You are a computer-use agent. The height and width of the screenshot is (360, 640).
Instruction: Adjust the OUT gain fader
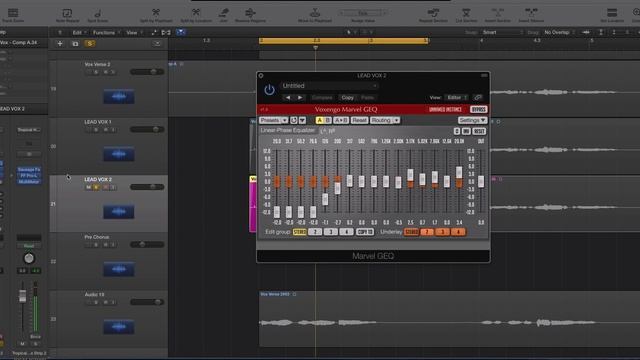(x=481, y=182)
